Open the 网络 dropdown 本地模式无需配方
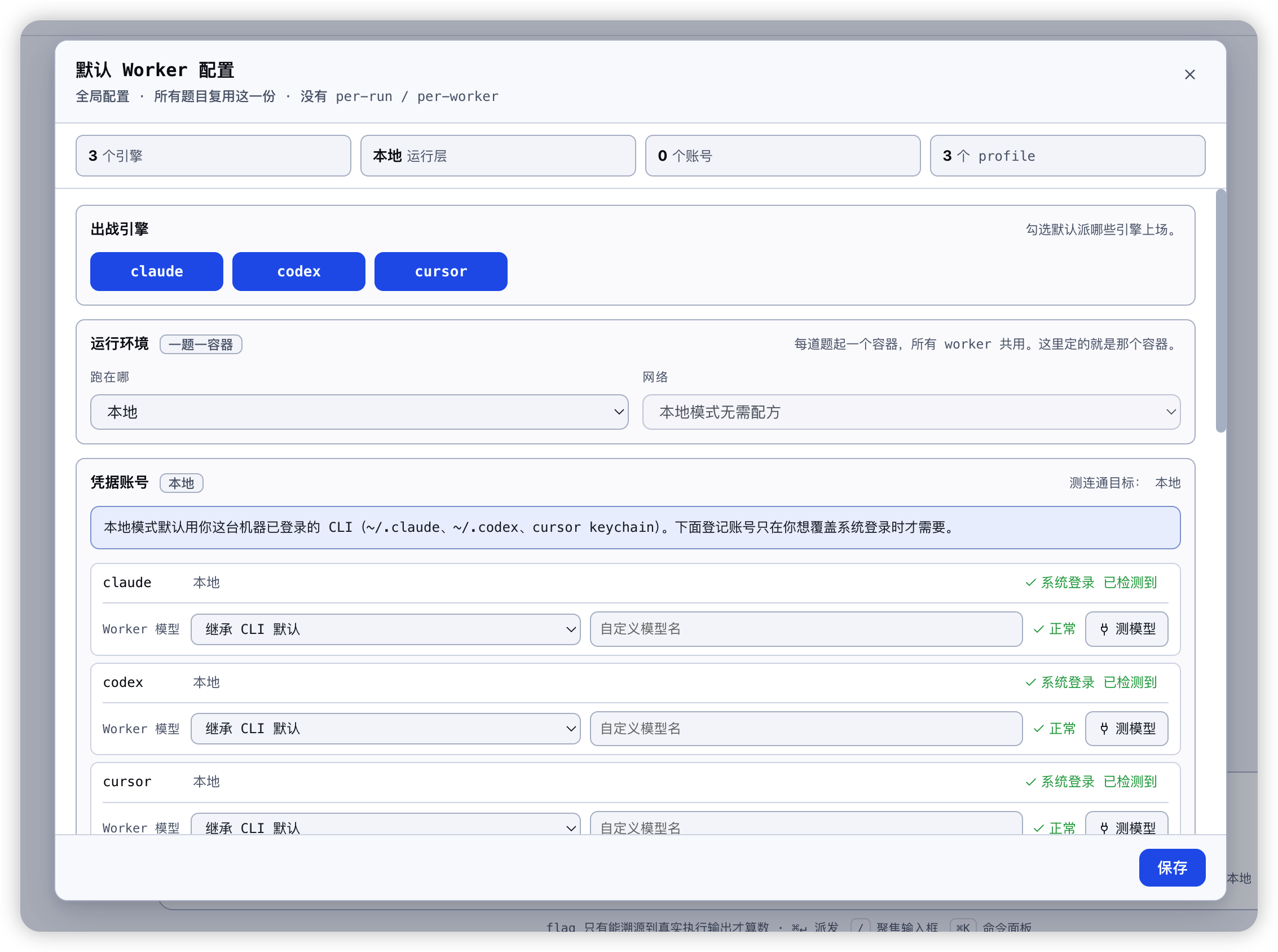Image resolution: width=1278 pixels, height=952 pixels. pos(911,412)
